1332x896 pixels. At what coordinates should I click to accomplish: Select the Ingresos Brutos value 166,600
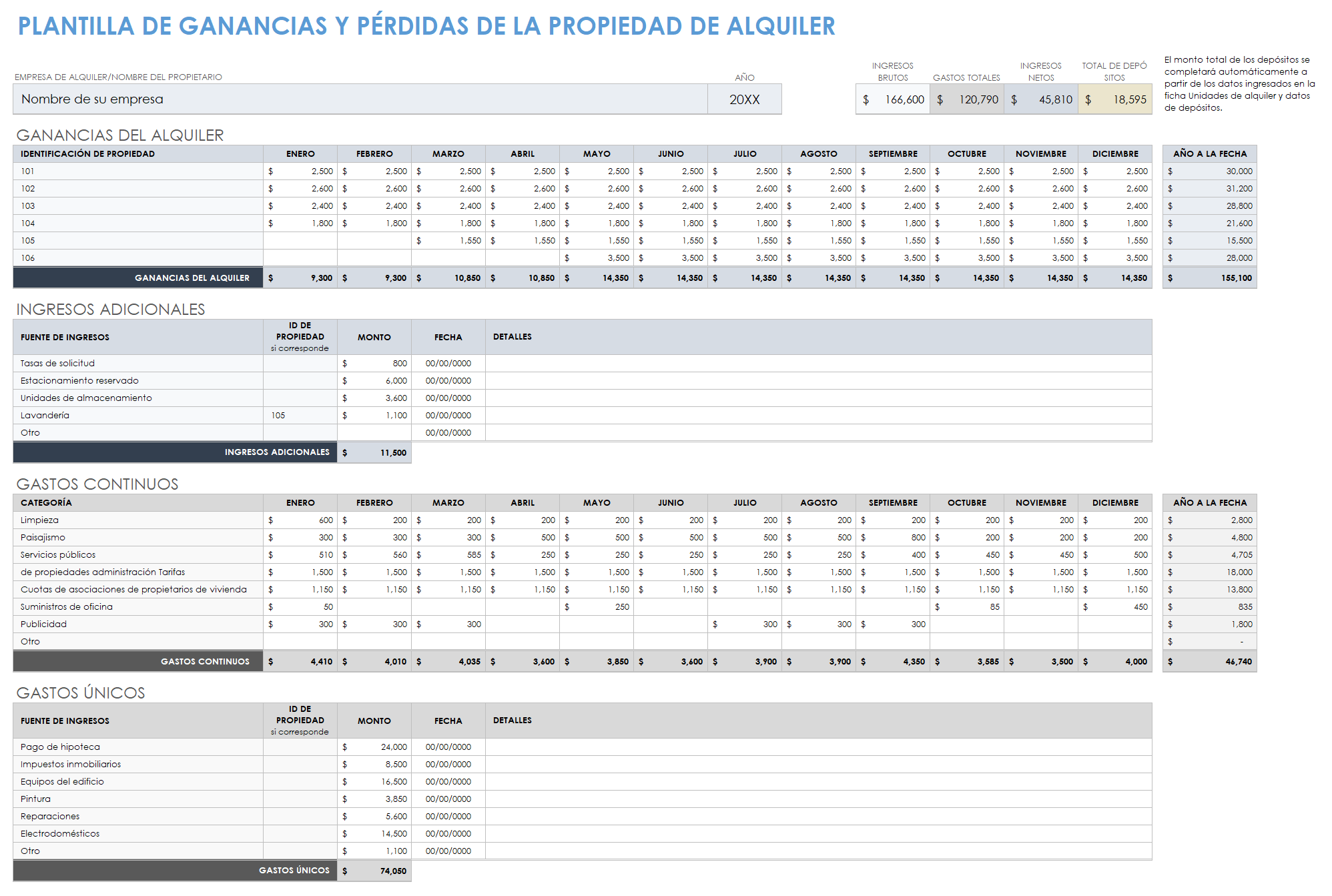pos(893,99)
